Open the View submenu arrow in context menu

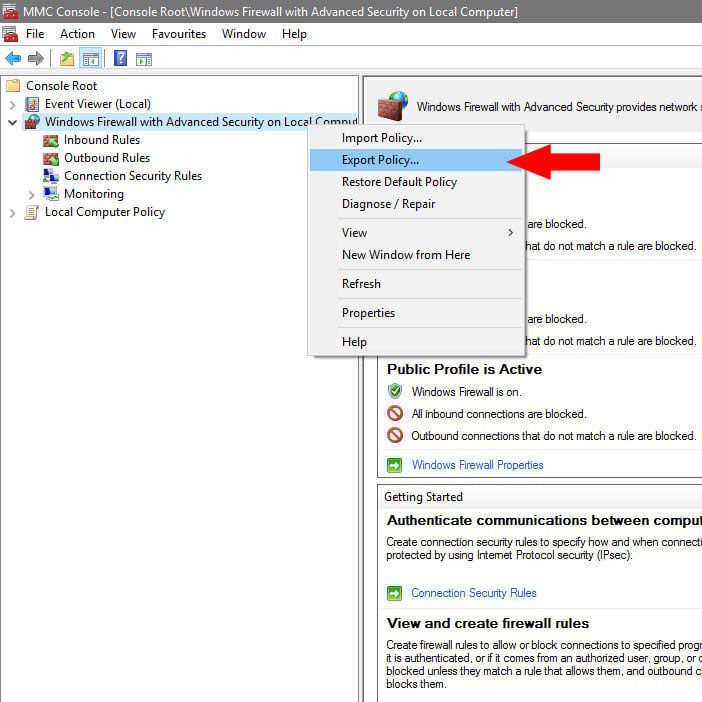coord(510,232)
